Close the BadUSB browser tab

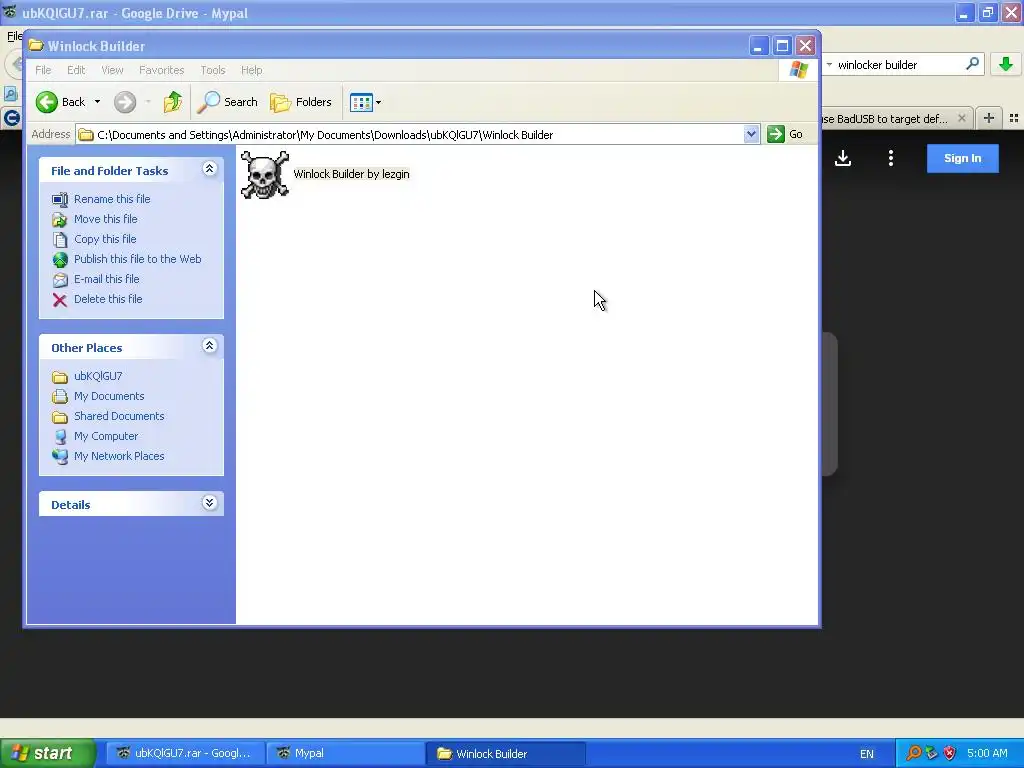(961, 118)
